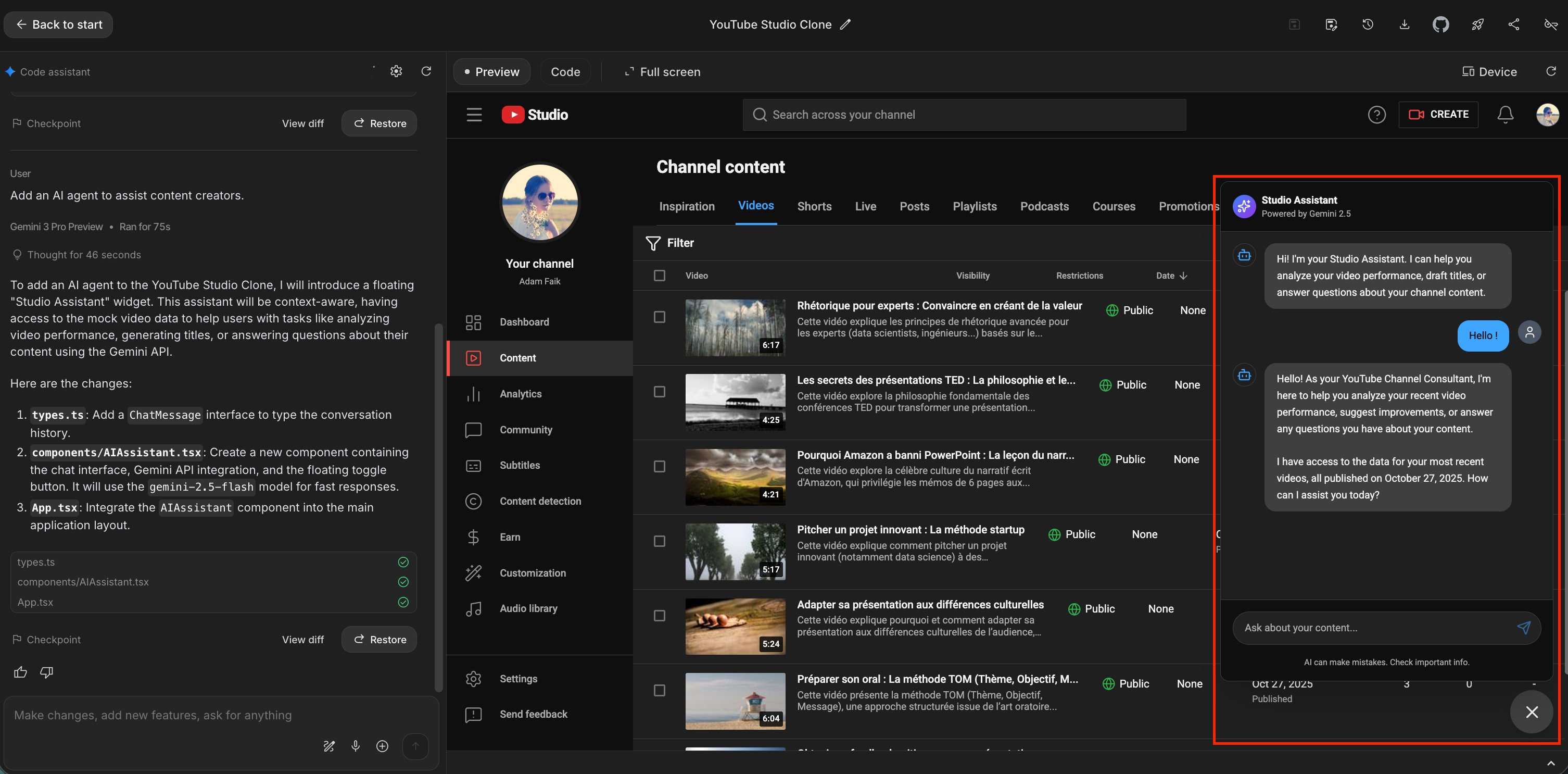This screenshot has height=774, width=1568.
Task: Click the bottom Restore checkpoint button
Action: (379, 640)
